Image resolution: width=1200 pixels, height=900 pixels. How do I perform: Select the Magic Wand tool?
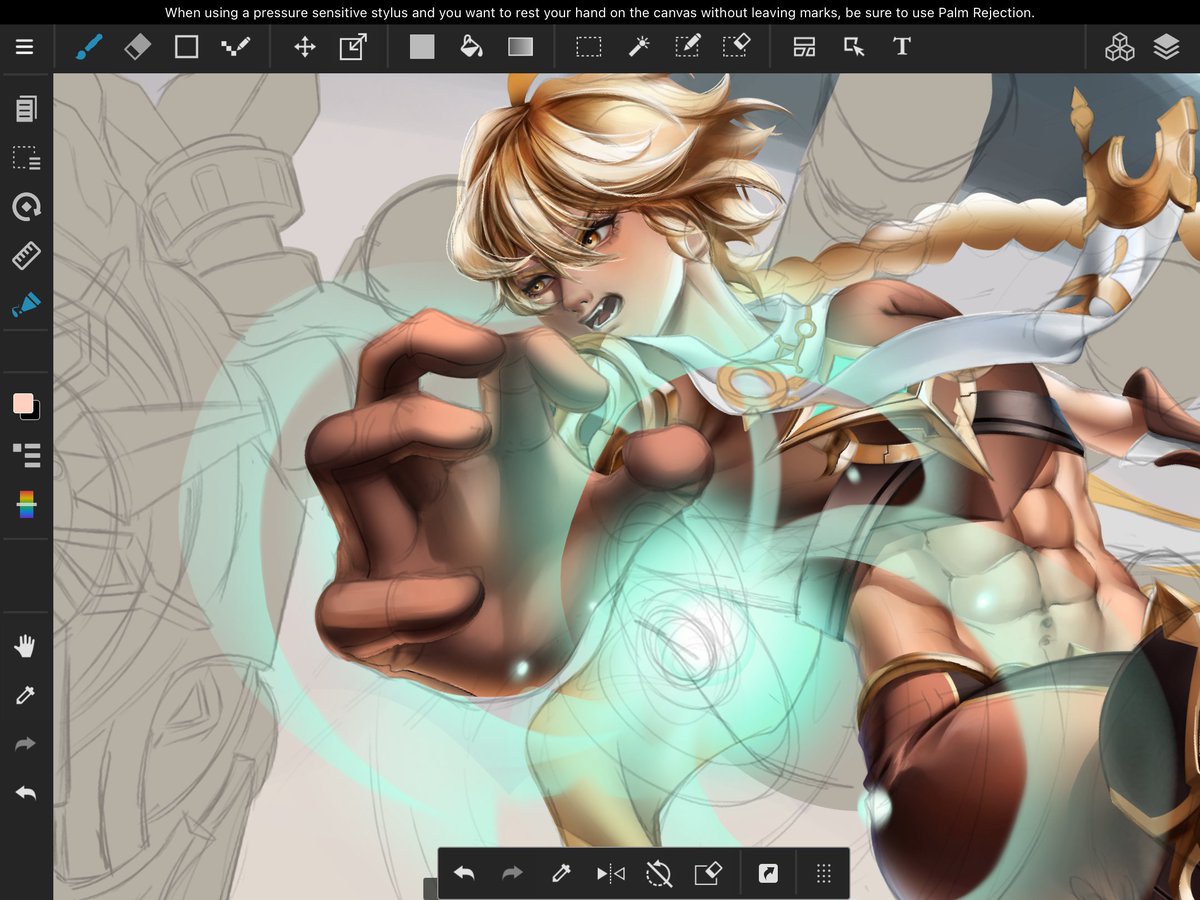click(639, 47)
